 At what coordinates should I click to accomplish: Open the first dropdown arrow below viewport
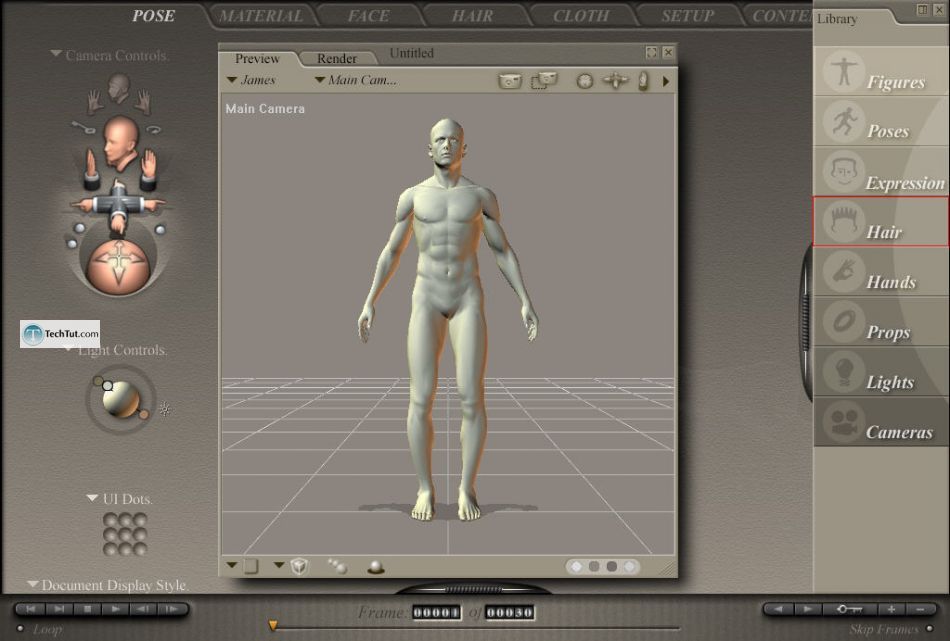231,565
